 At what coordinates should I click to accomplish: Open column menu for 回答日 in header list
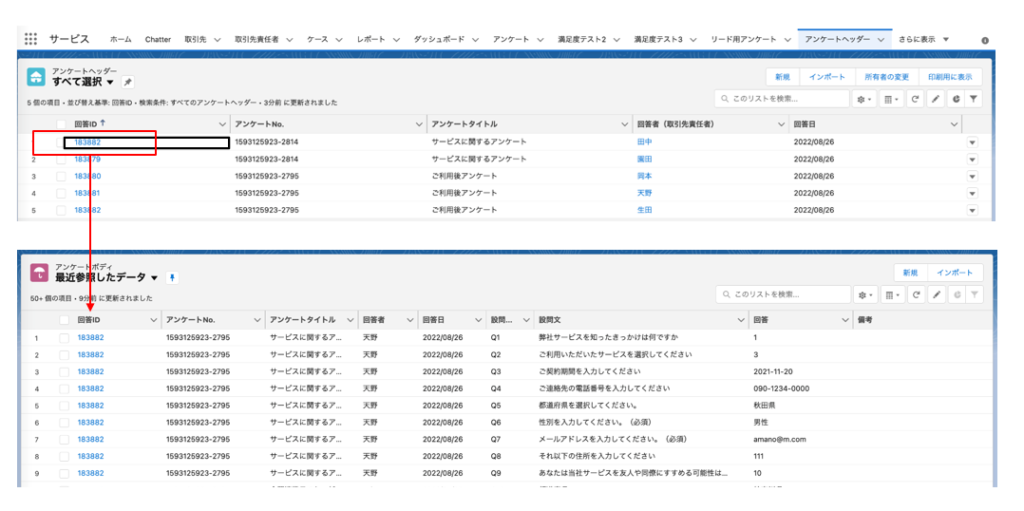click(954, 124)
